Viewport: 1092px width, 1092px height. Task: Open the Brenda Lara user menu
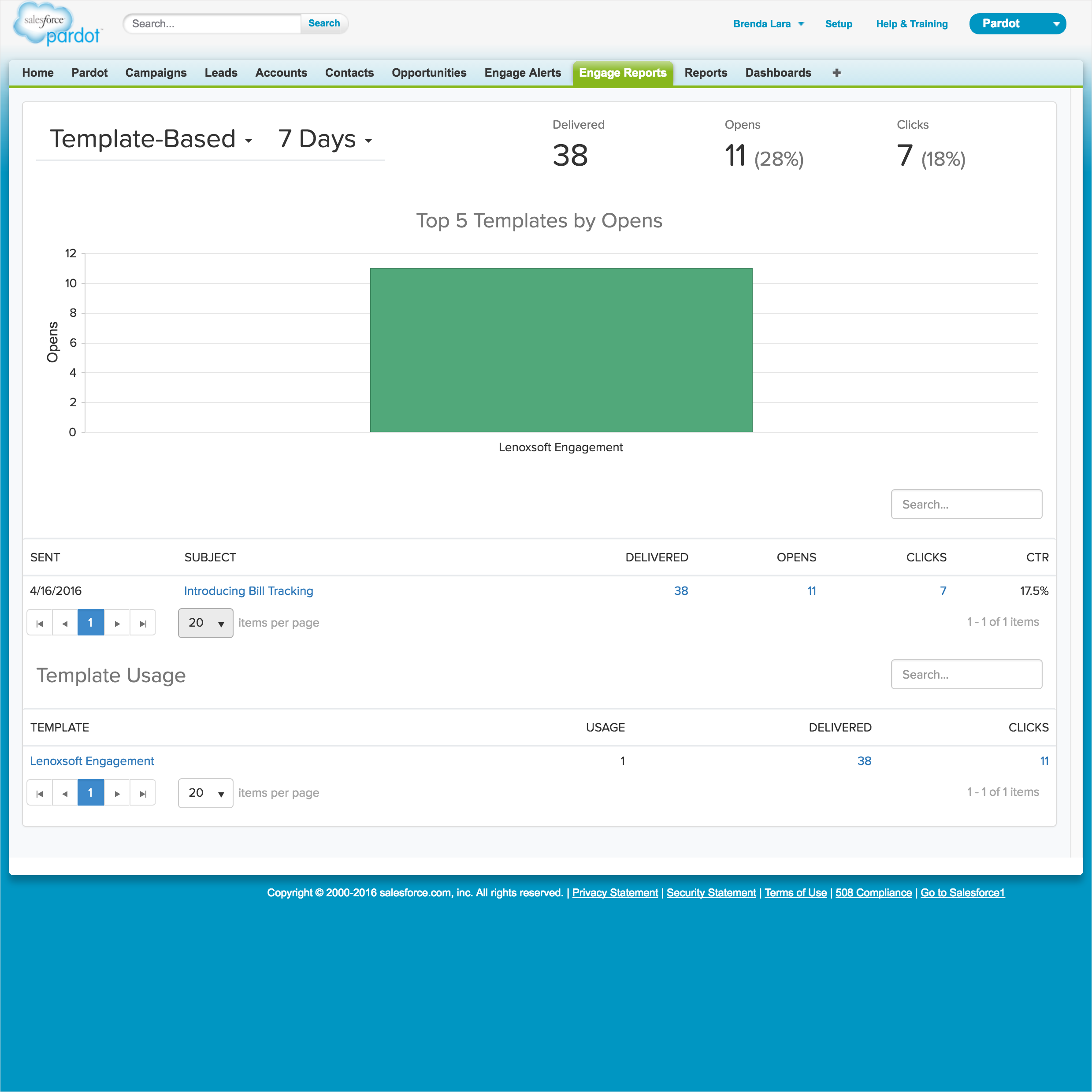768,24
